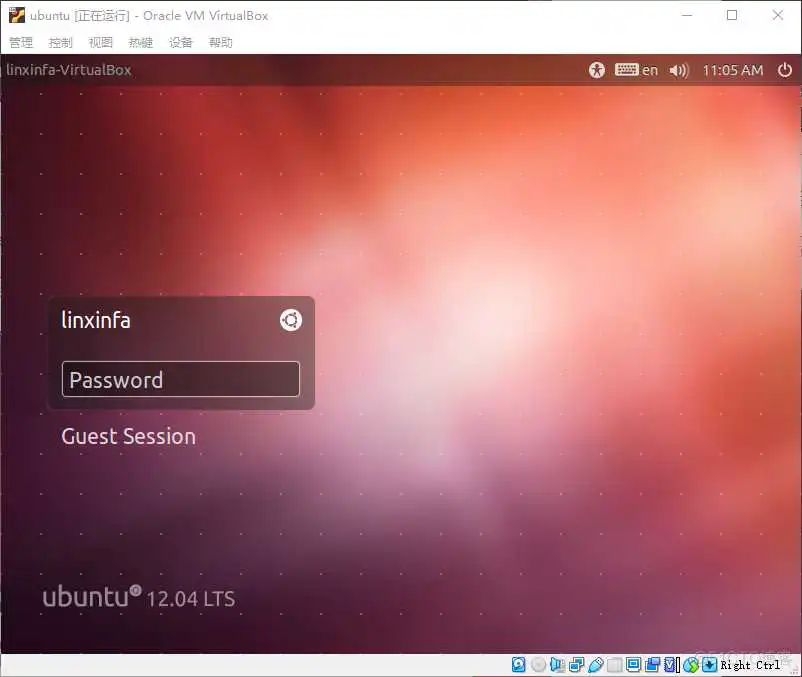Click the network status icon in status bar

click(x=576, y=664)
